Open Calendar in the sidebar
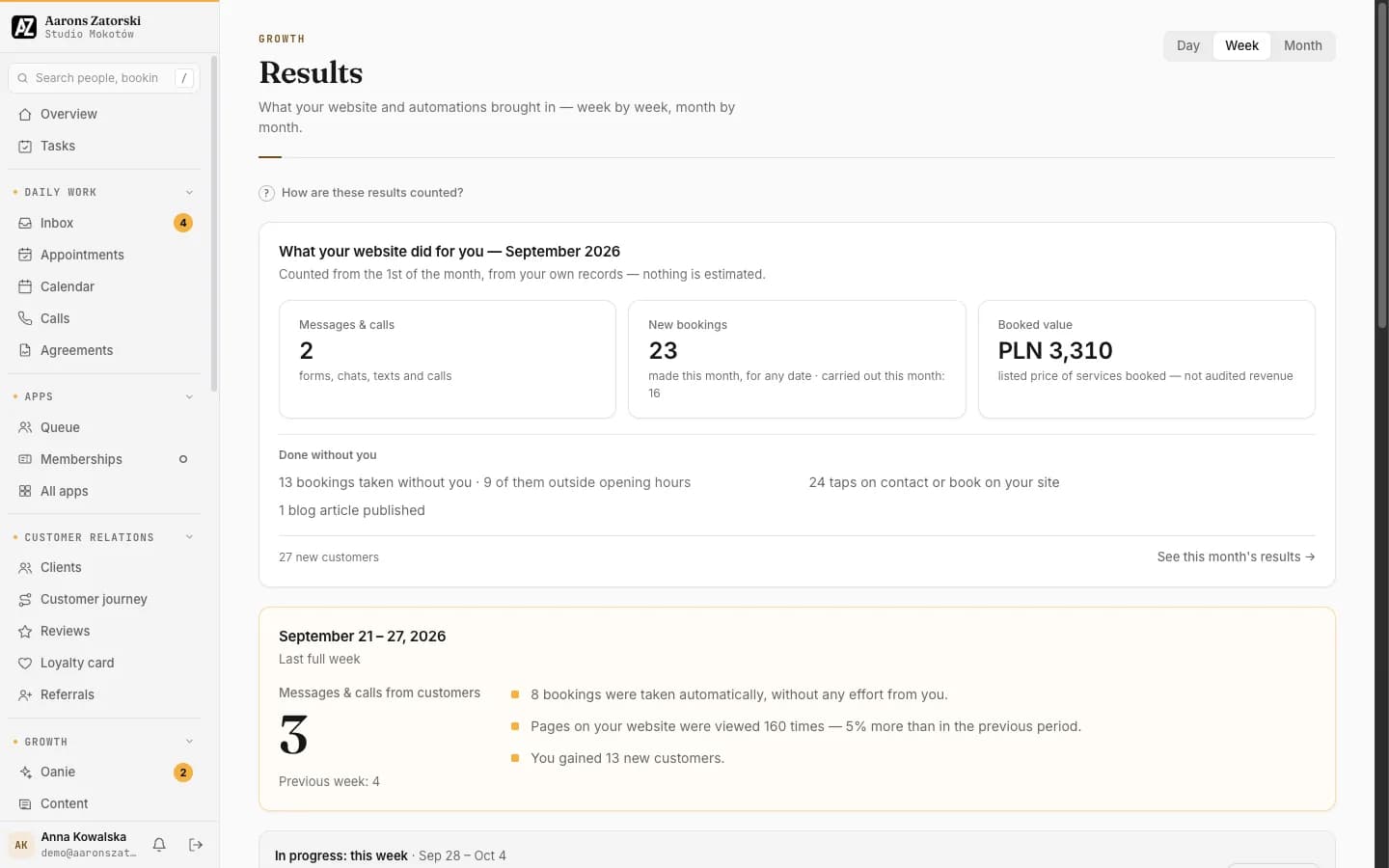1389x868 pixels. click(x=104, y=286)
